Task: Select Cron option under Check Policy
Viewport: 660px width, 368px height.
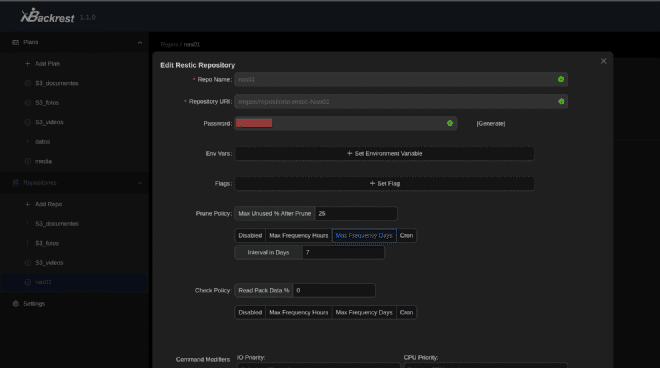Action: tap(406, 312)
